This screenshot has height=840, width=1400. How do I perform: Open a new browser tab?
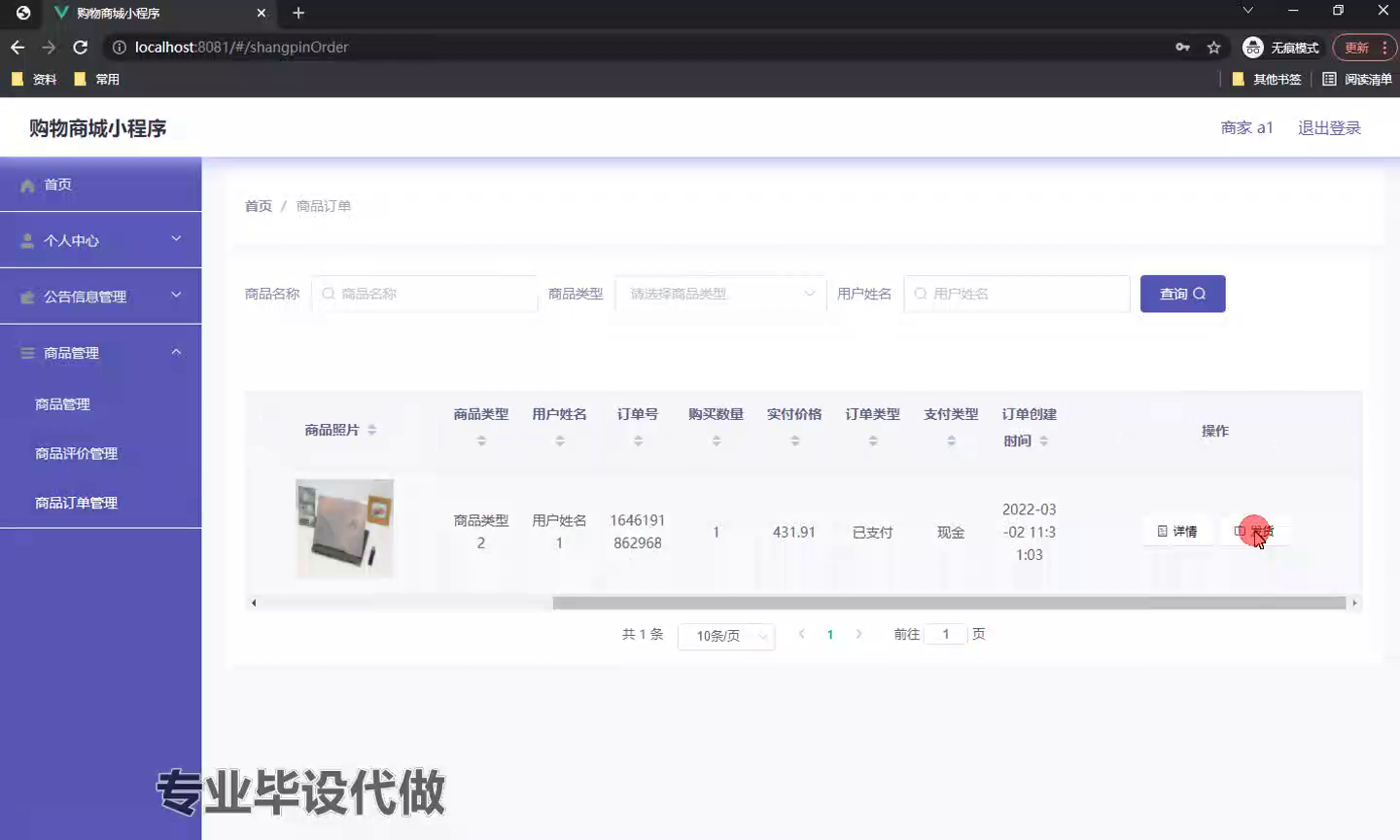298,13
